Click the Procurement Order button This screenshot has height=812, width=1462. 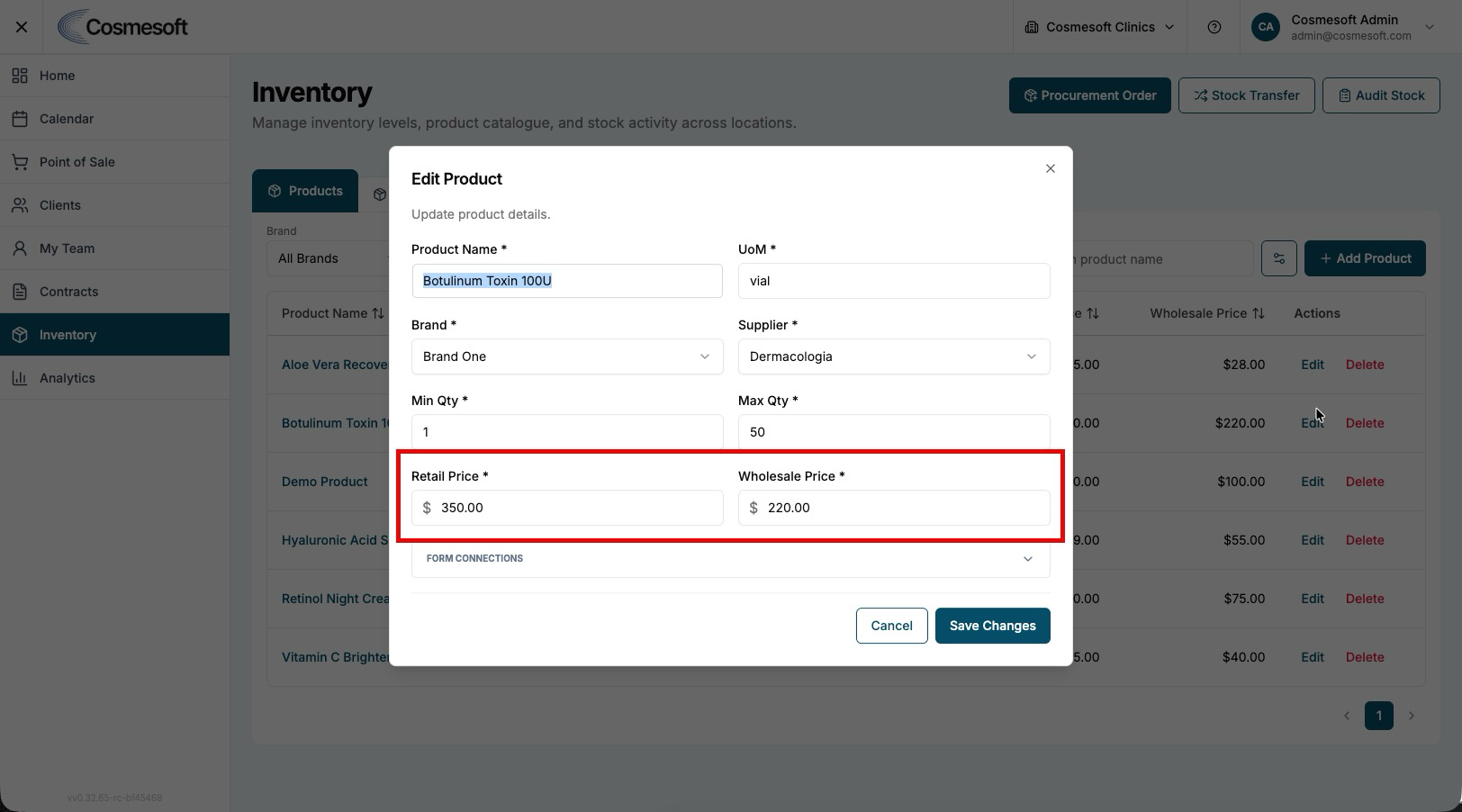[1089, 95]
